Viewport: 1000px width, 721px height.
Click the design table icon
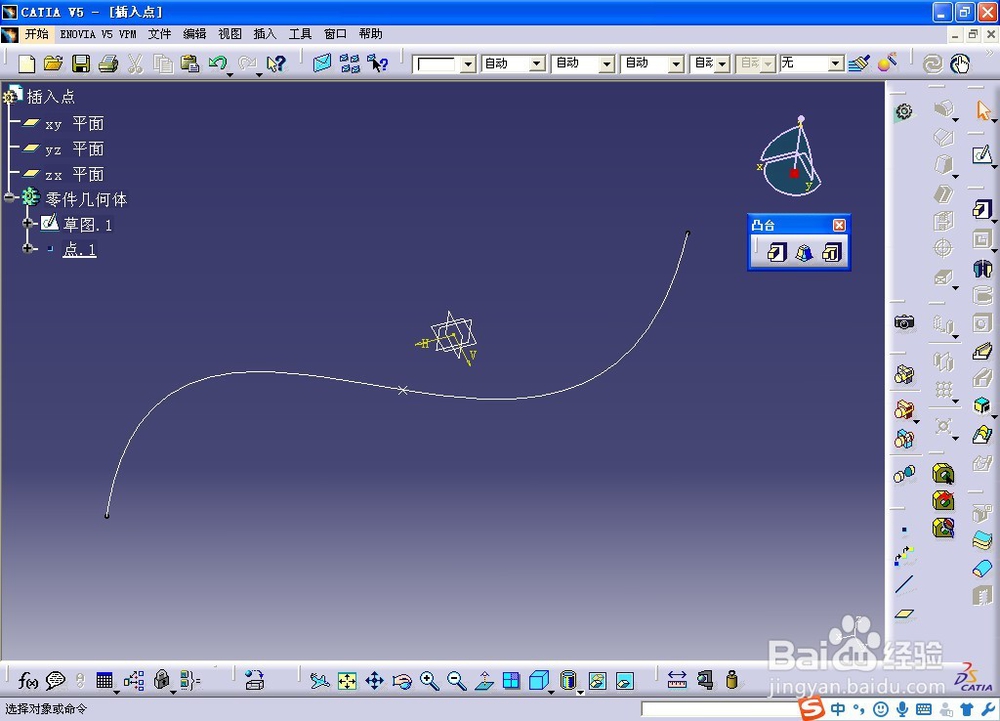click(x=104, y=681)
